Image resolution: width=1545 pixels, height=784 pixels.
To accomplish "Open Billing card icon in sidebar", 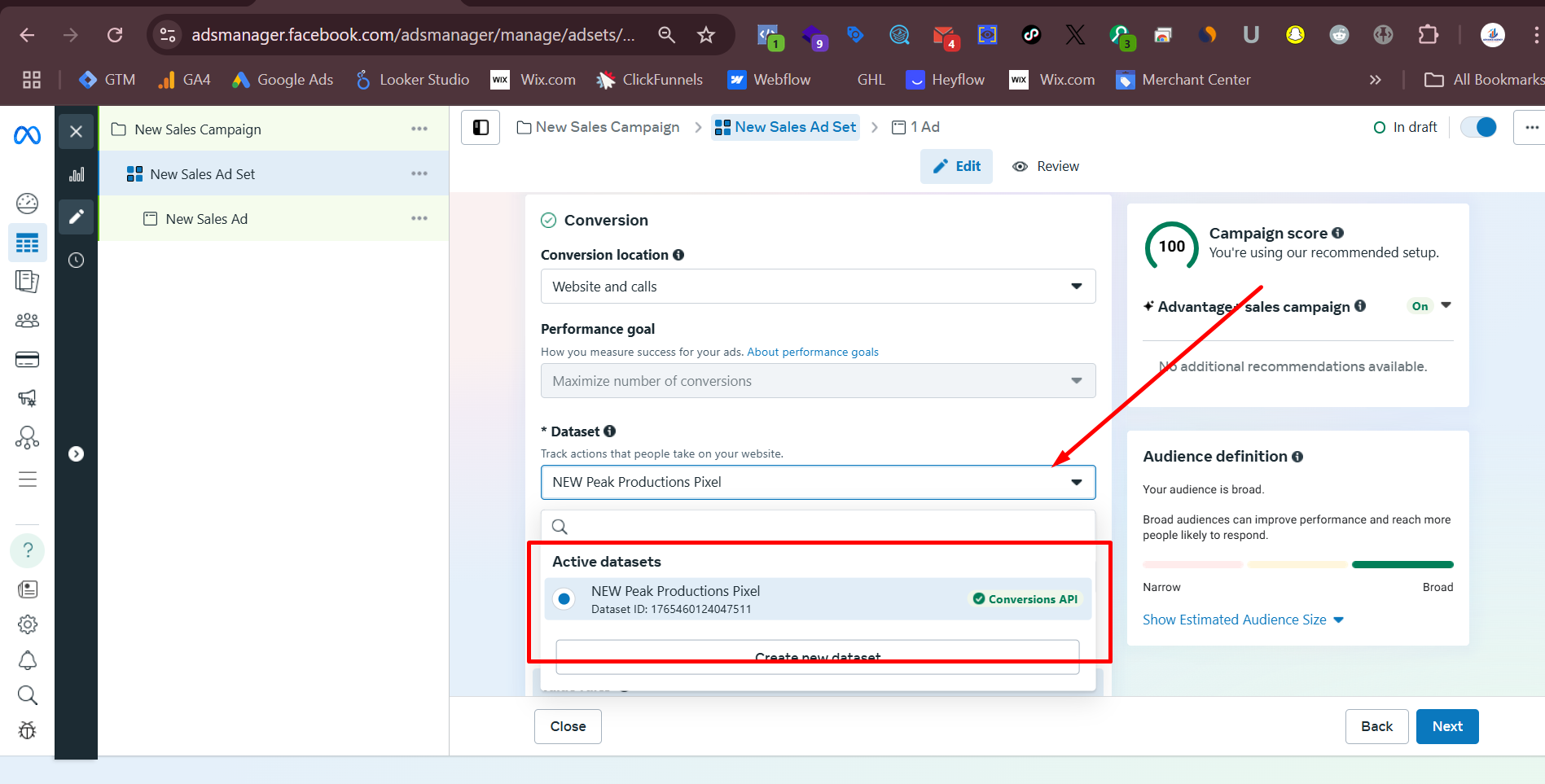I will [x=27, y=359].
